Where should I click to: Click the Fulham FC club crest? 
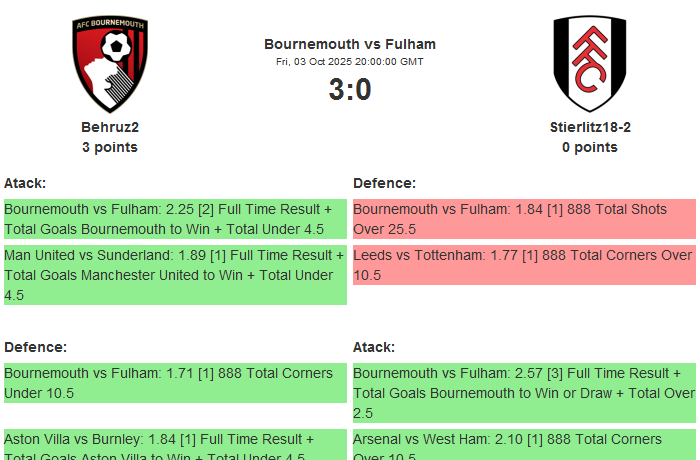[589, 64]
